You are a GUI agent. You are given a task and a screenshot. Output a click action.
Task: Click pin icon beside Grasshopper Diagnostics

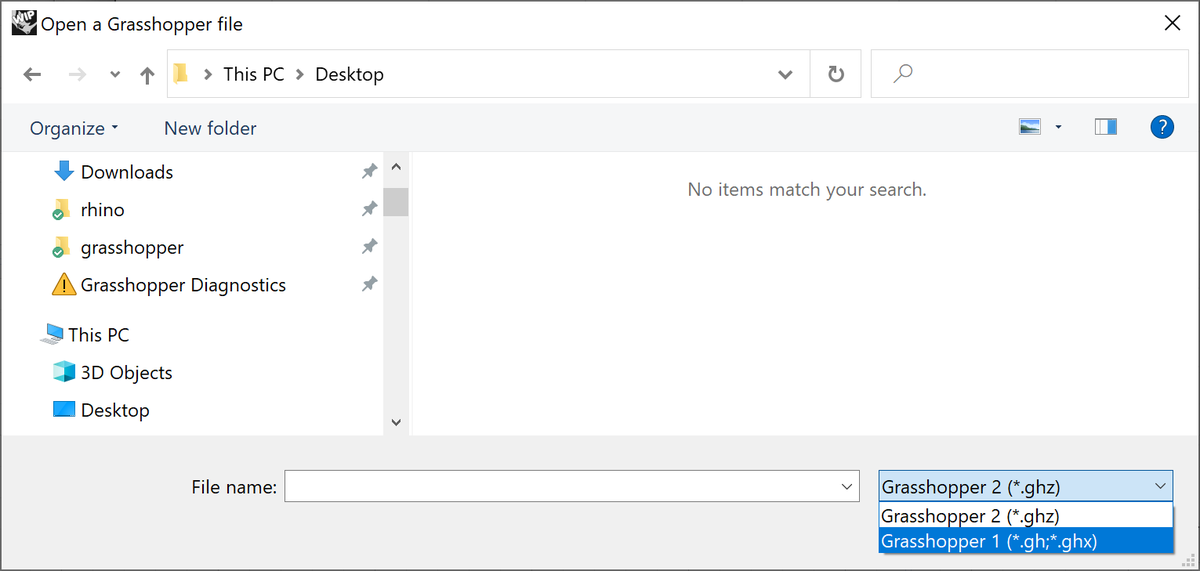tap(369, 284)
